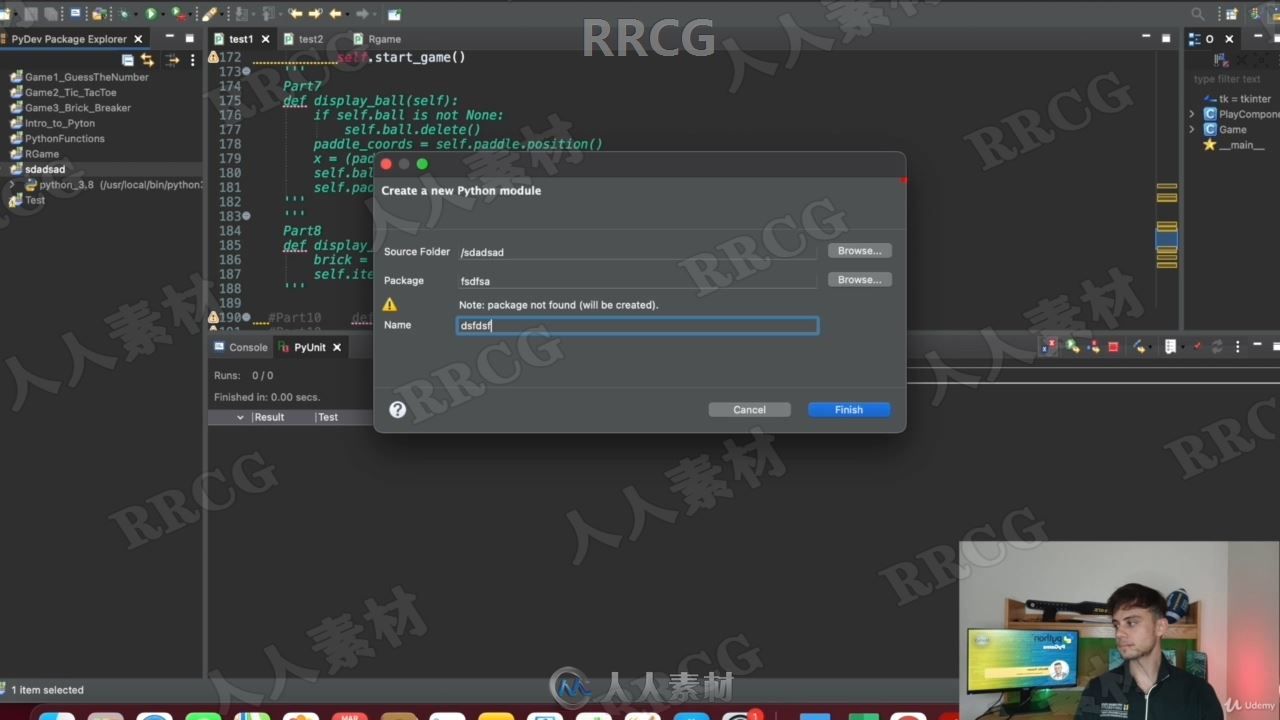Close the PyDev Package Explorer tab
This screenshot has width=1280, height=720.
(x=138, y=39)
